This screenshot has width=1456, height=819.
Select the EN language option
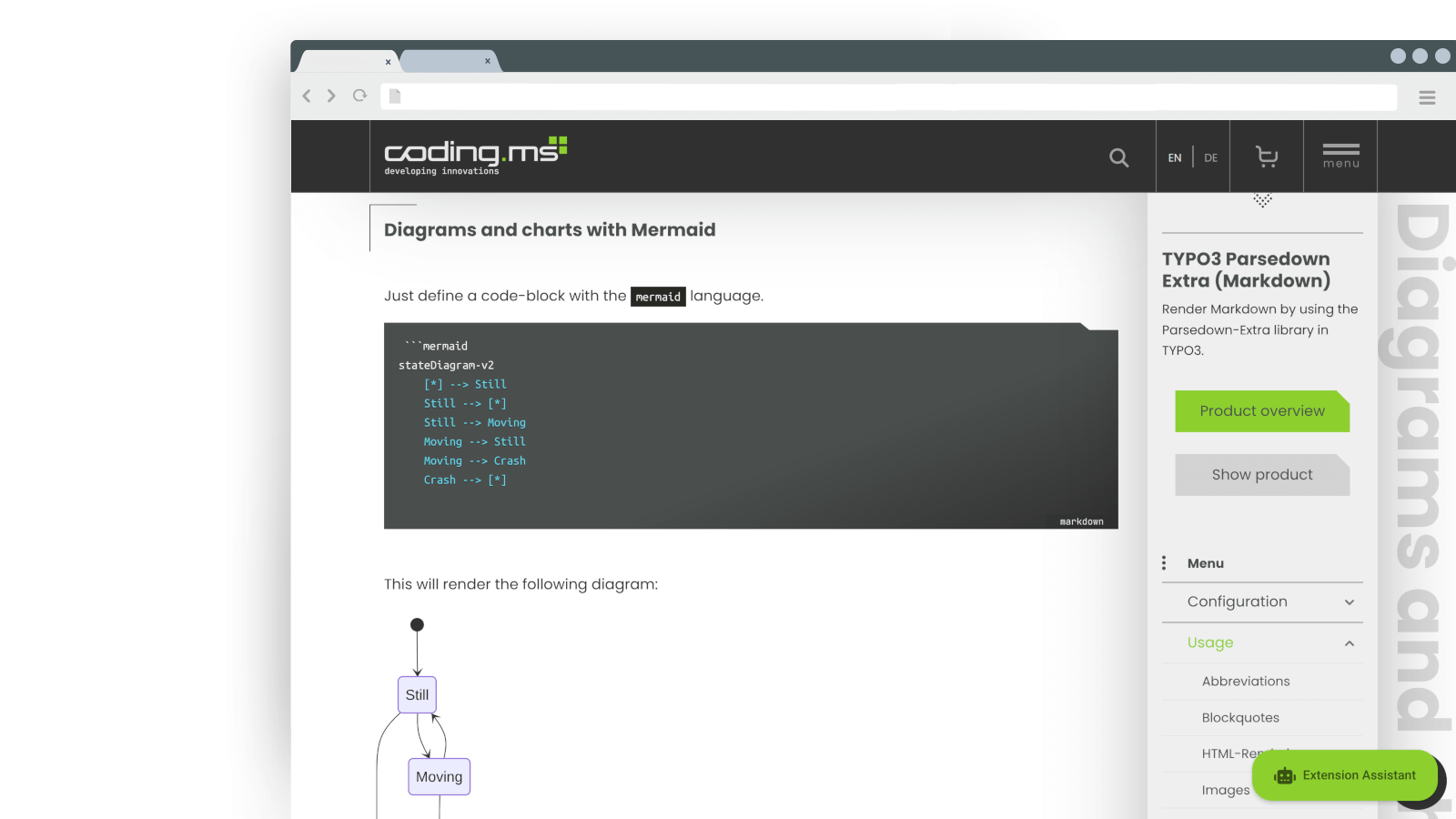pyautogui.click(x=1175, y=157)
